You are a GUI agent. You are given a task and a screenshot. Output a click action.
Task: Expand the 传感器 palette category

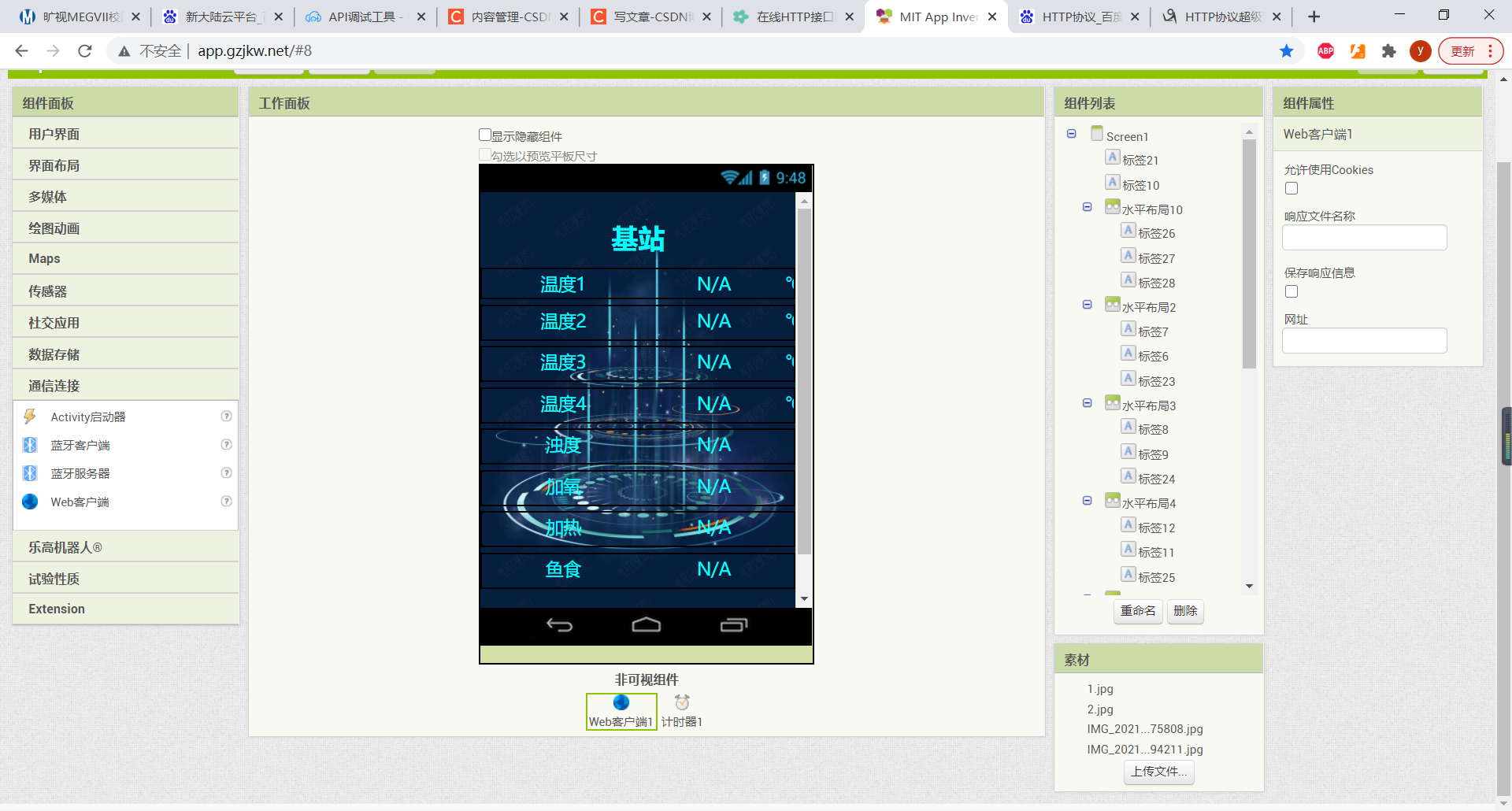tap(126, 291)
